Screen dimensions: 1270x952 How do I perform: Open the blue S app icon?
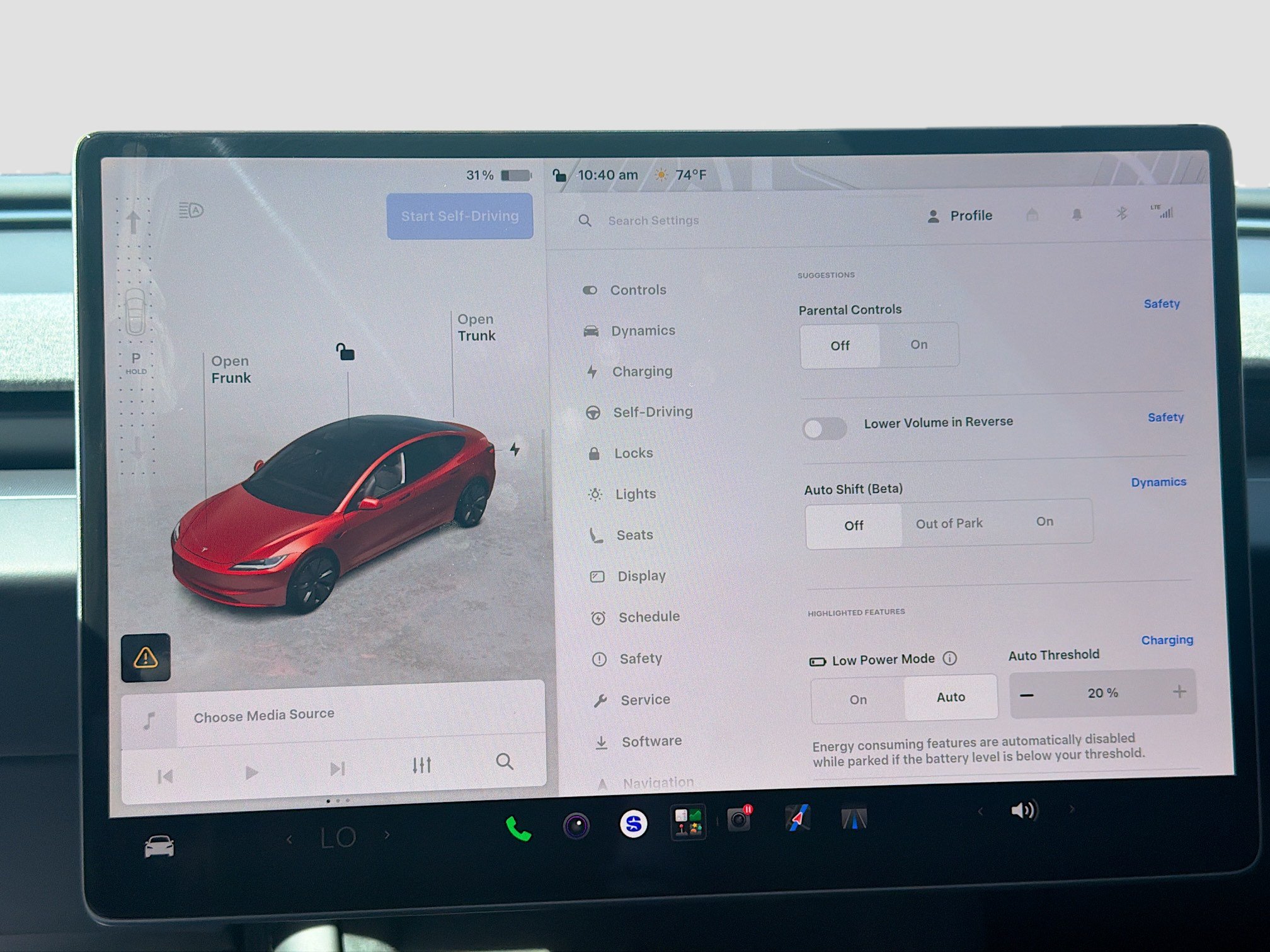(x=633, y=824)
